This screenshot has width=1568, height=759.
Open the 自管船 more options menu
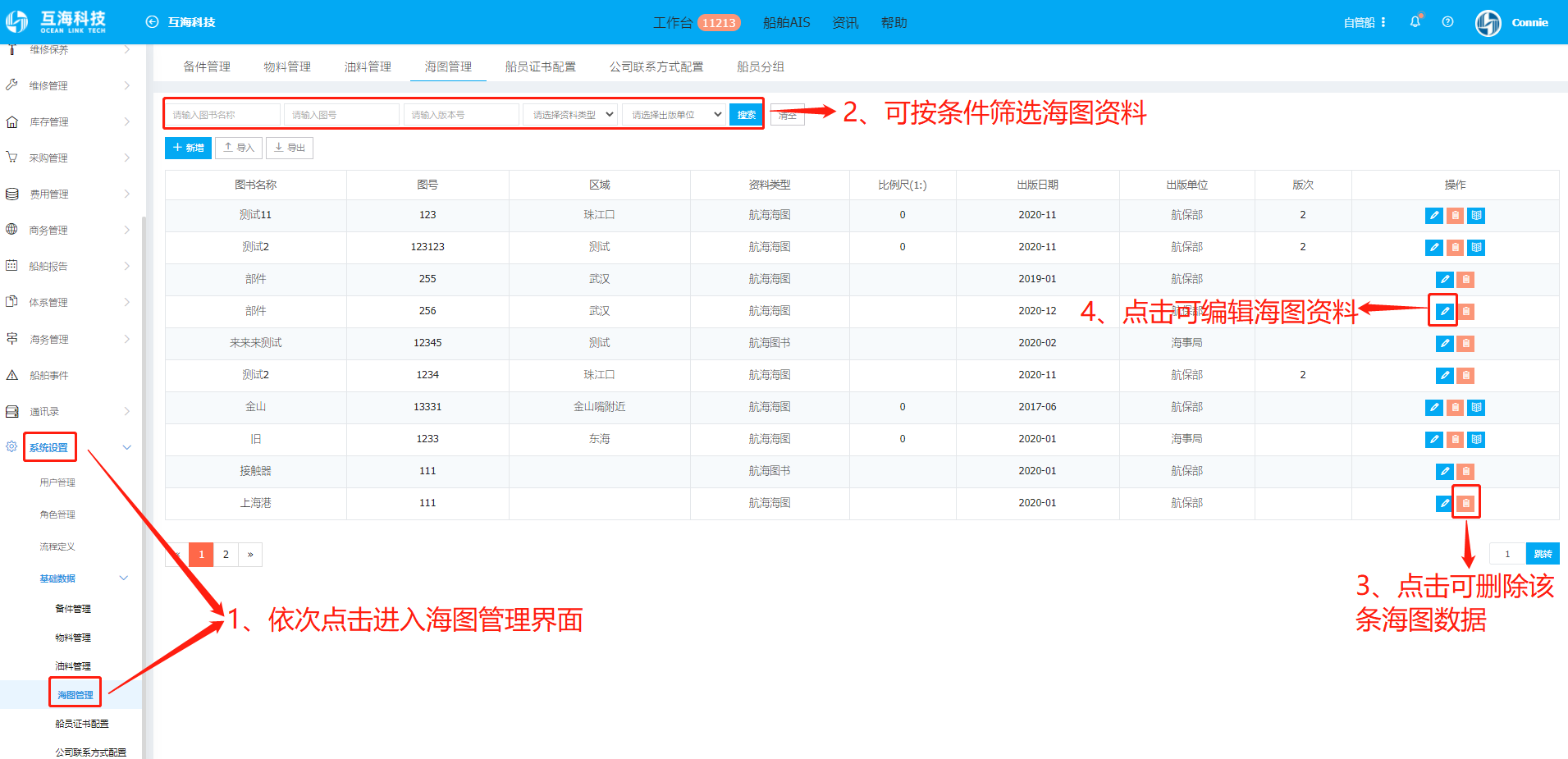tap(1383, 22)
